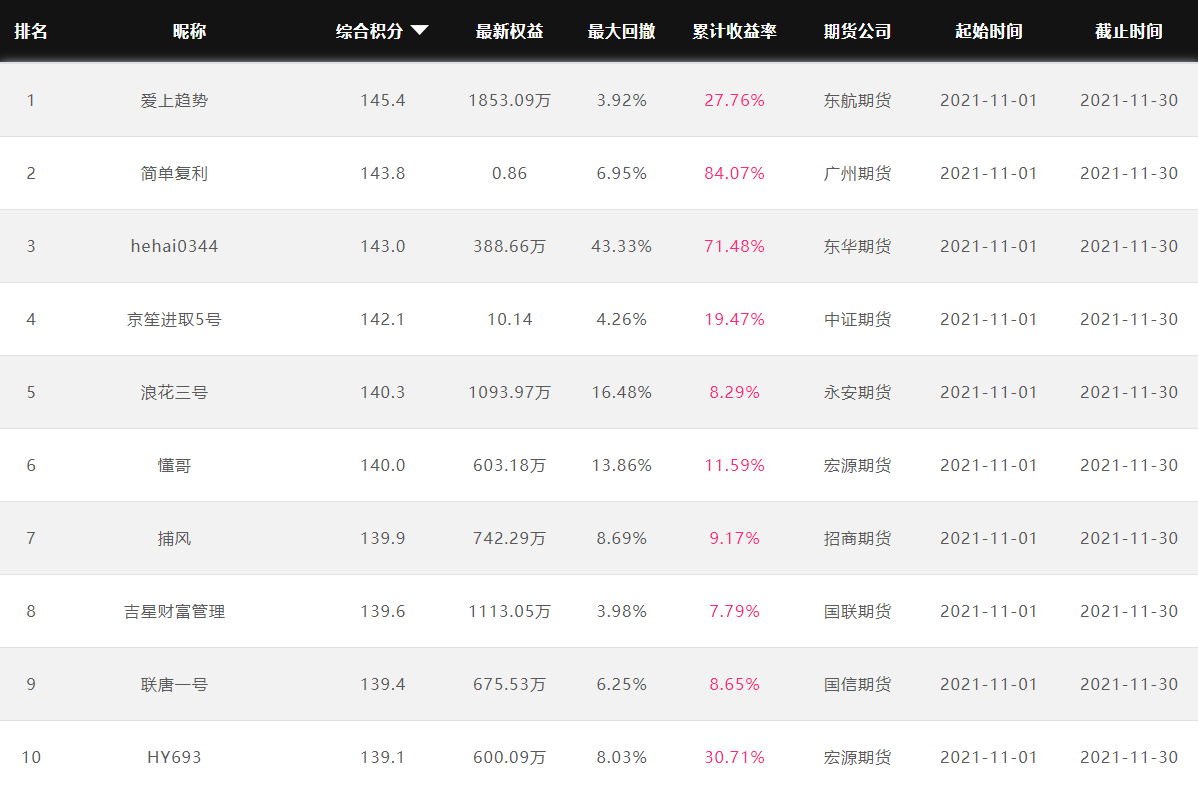Click the 截止时间 column header

pos(1128,31)
